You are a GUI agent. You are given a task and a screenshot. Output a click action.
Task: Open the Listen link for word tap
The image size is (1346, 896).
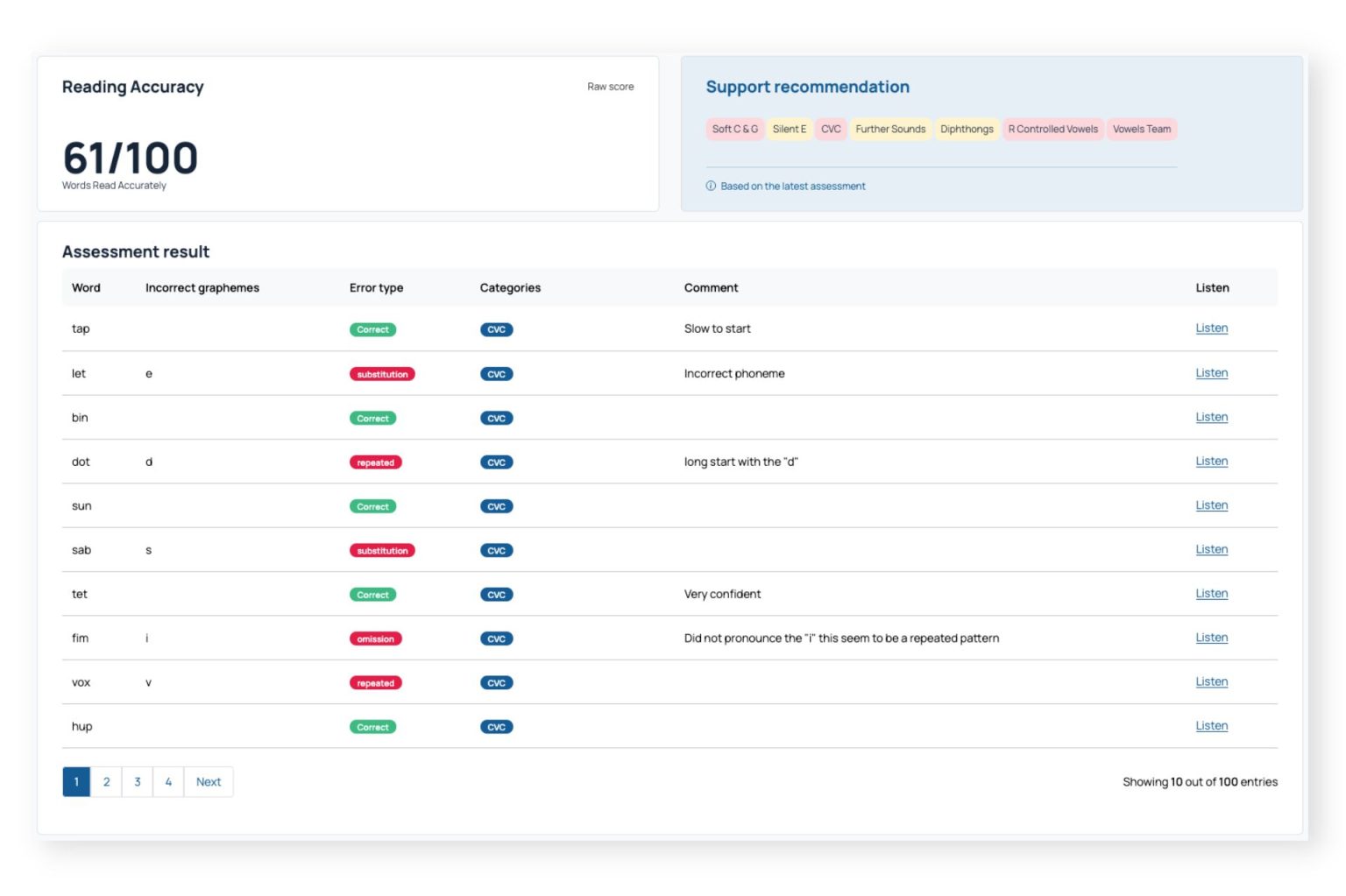[x=1211, y=328]
